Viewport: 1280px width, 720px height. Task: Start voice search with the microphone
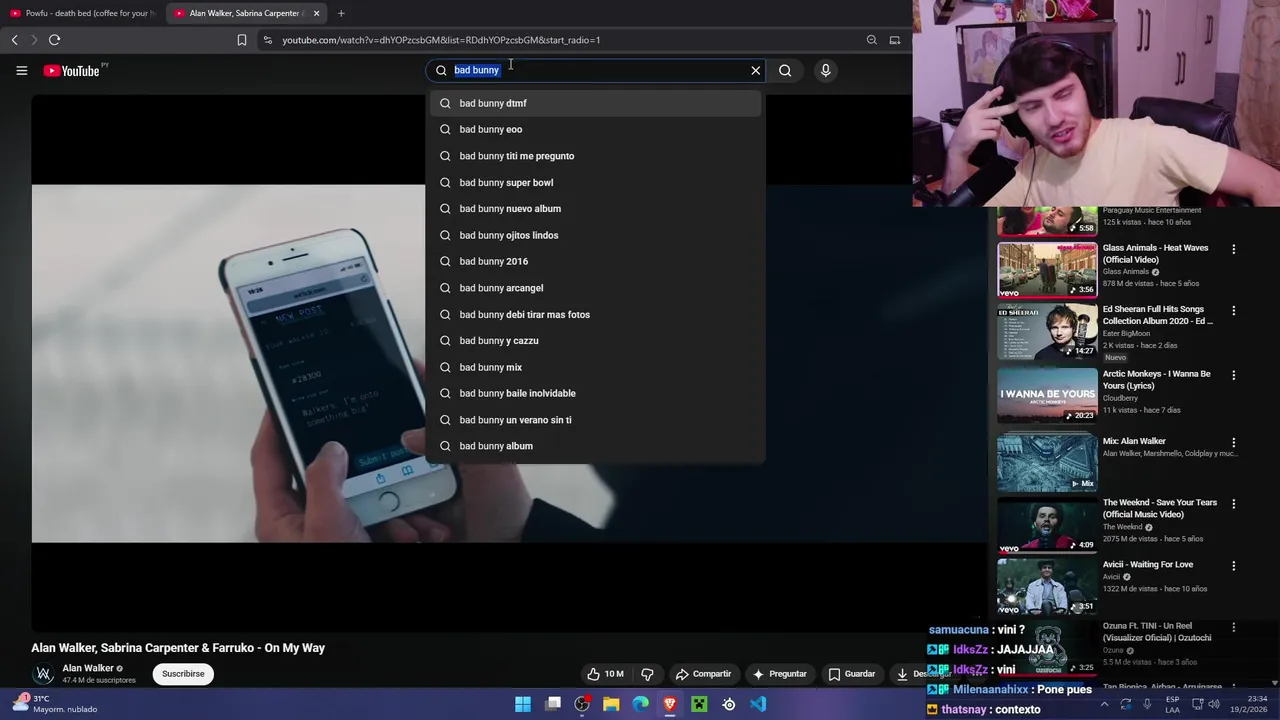click(x=825, y=70)
